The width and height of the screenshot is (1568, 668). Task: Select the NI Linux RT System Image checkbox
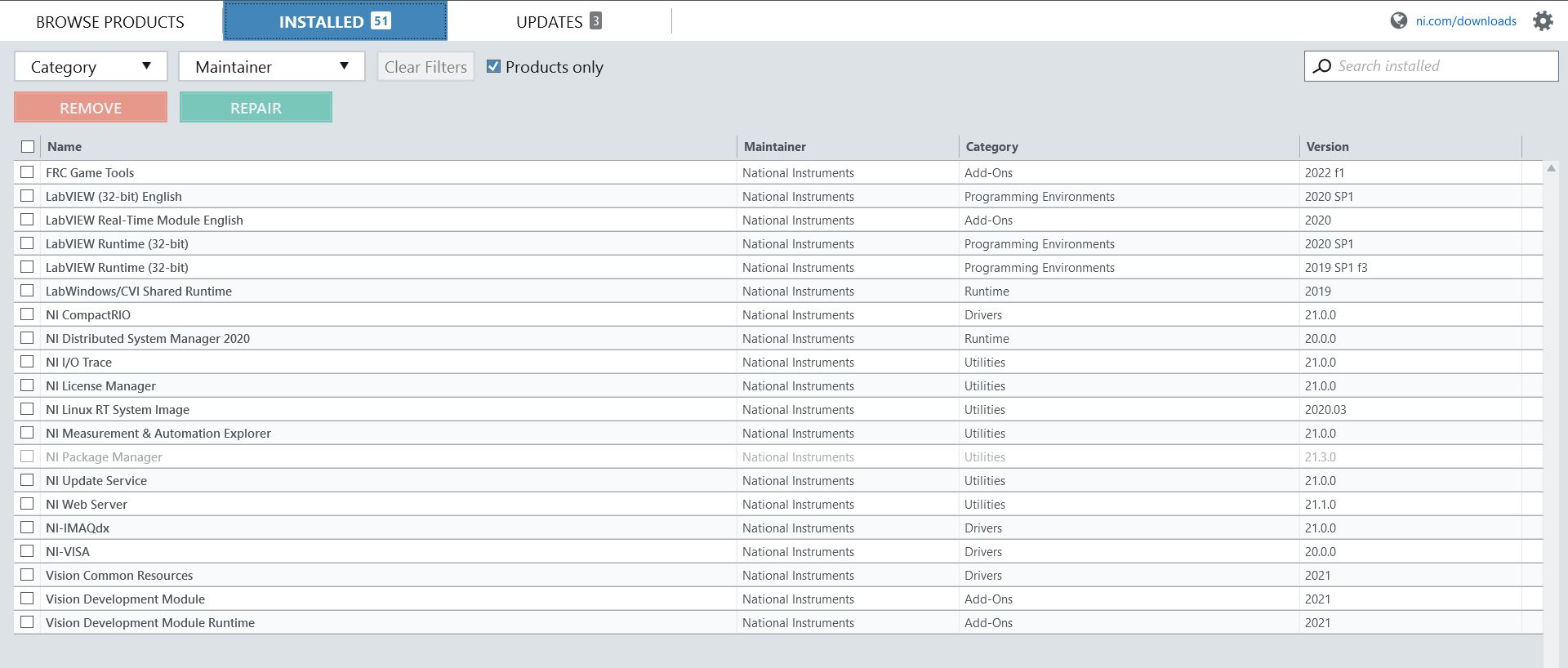(x=27, y=409)
